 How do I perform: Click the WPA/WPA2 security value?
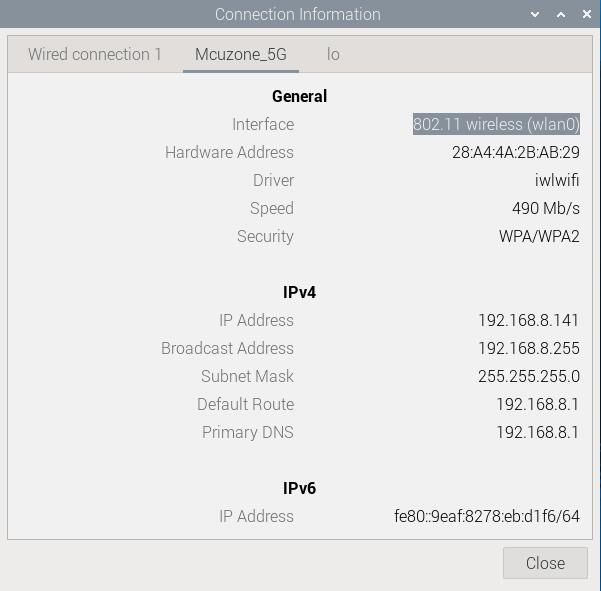[539, 236]
